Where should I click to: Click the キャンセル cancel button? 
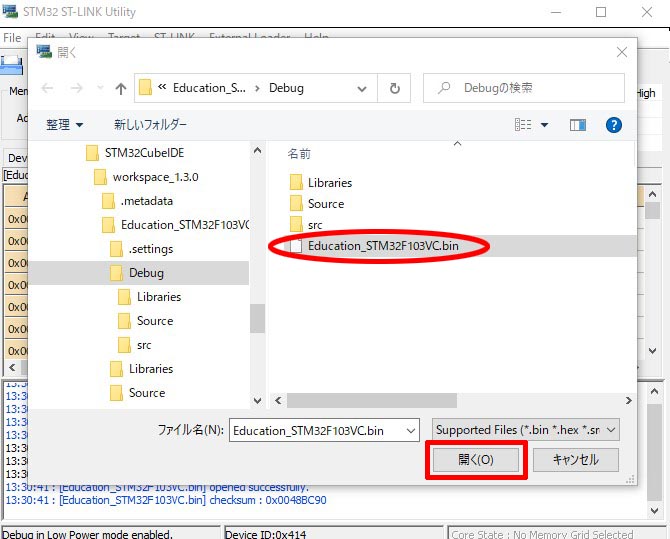click(576, 460)
